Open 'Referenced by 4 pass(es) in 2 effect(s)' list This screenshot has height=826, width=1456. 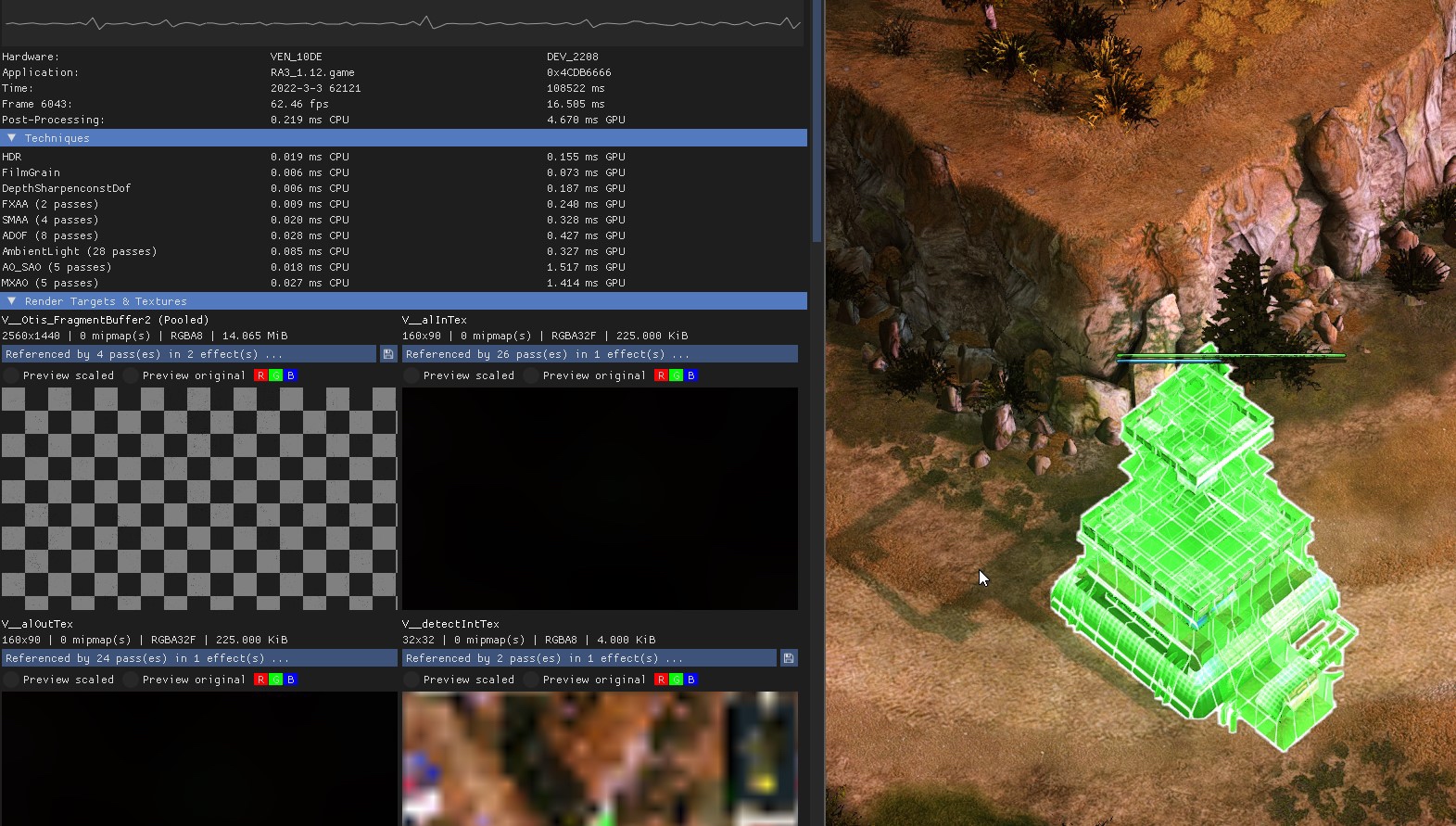189,354
